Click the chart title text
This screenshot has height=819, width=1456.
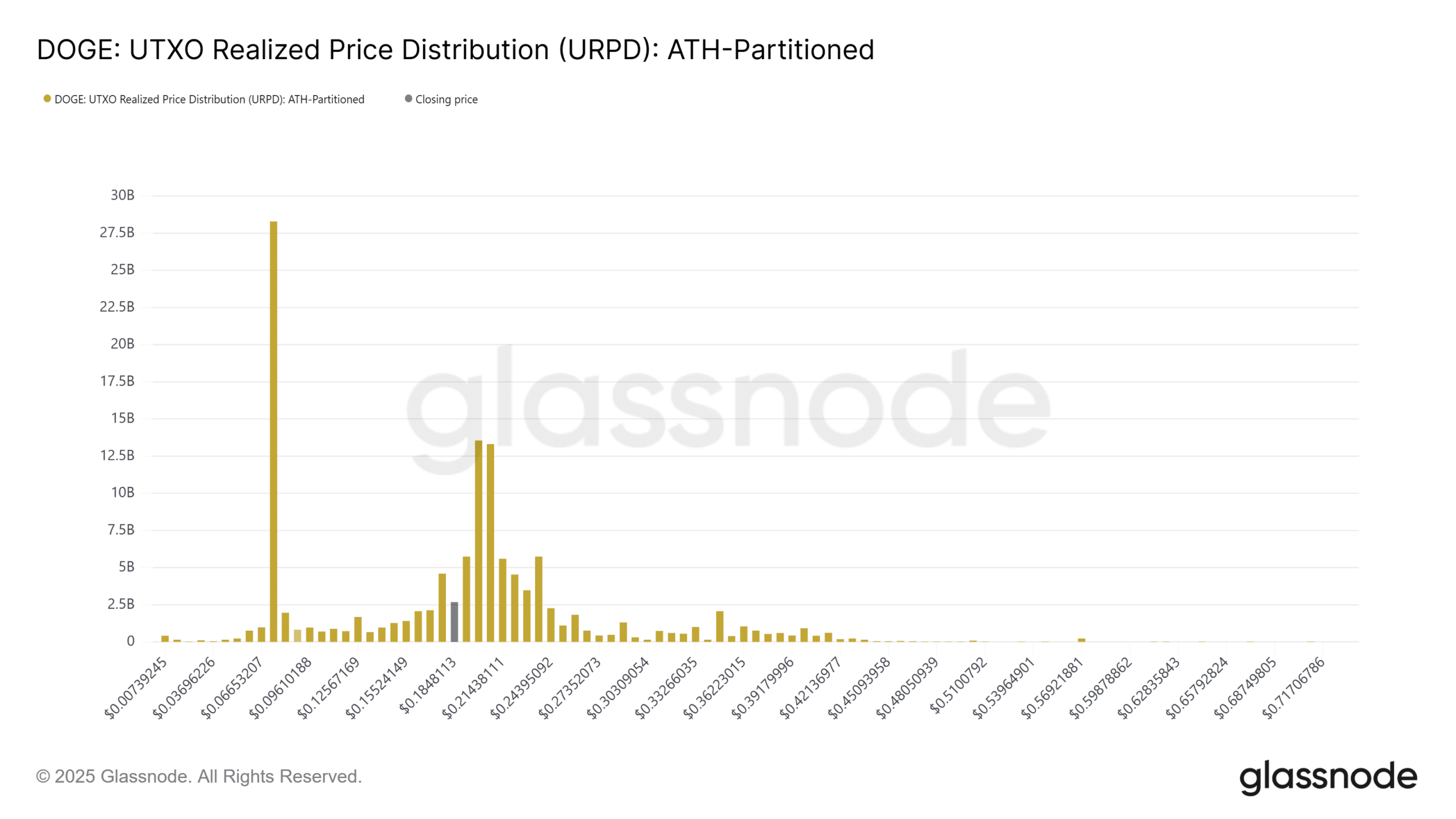coord(455,49)
